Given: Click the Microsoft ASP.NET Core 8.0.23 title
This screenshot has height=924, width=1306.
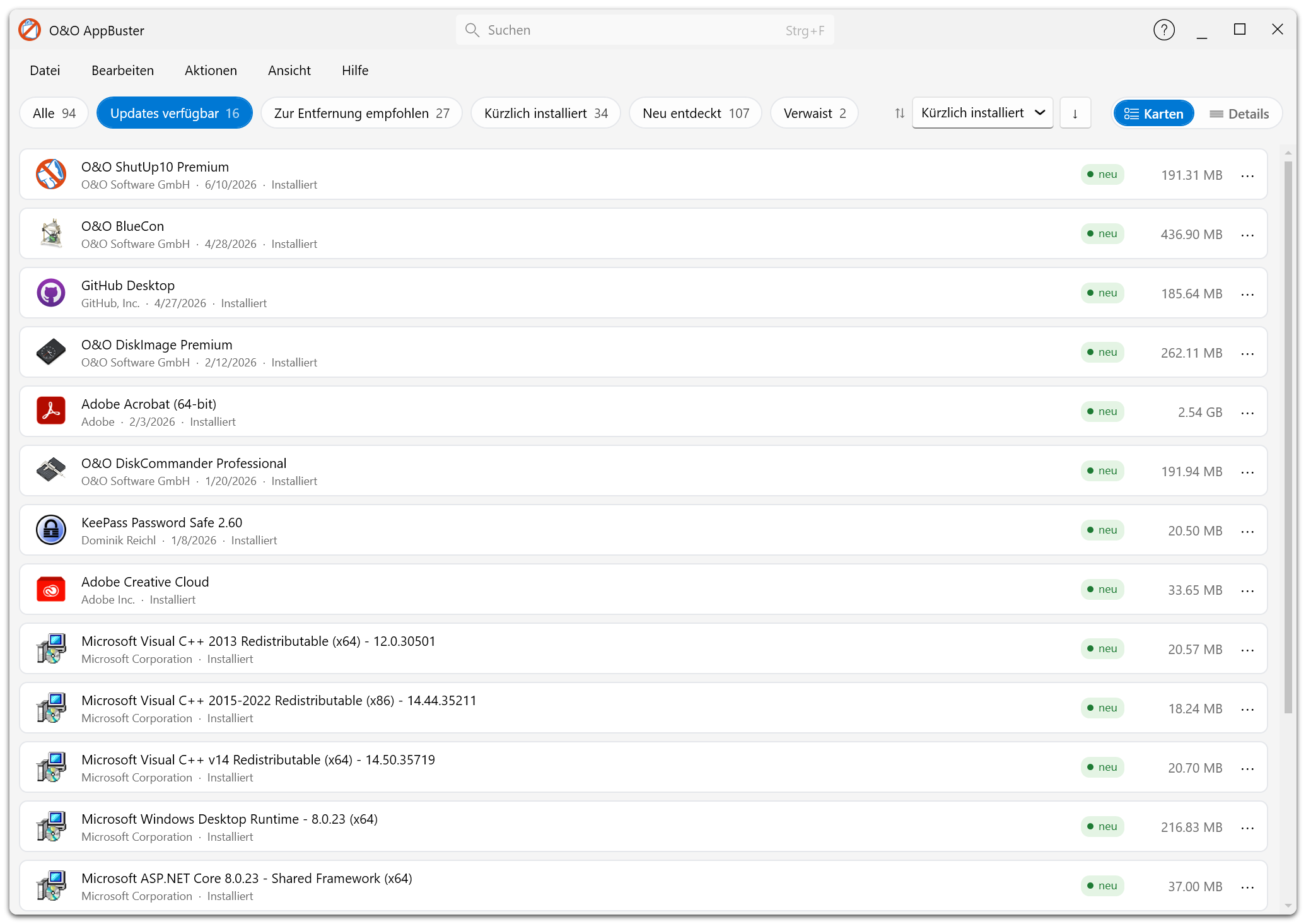Looking at the screenshot, I should click(x=247, y=879).
